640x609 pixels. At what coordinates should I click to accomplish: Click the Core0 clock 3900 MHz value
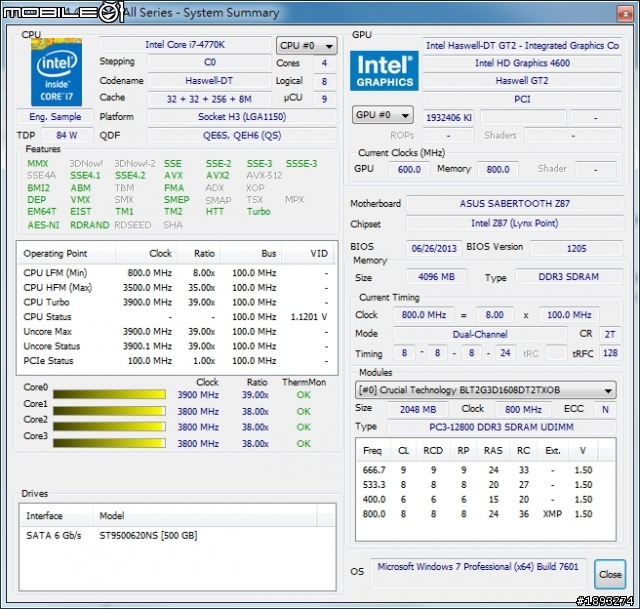tap(198, 395)
